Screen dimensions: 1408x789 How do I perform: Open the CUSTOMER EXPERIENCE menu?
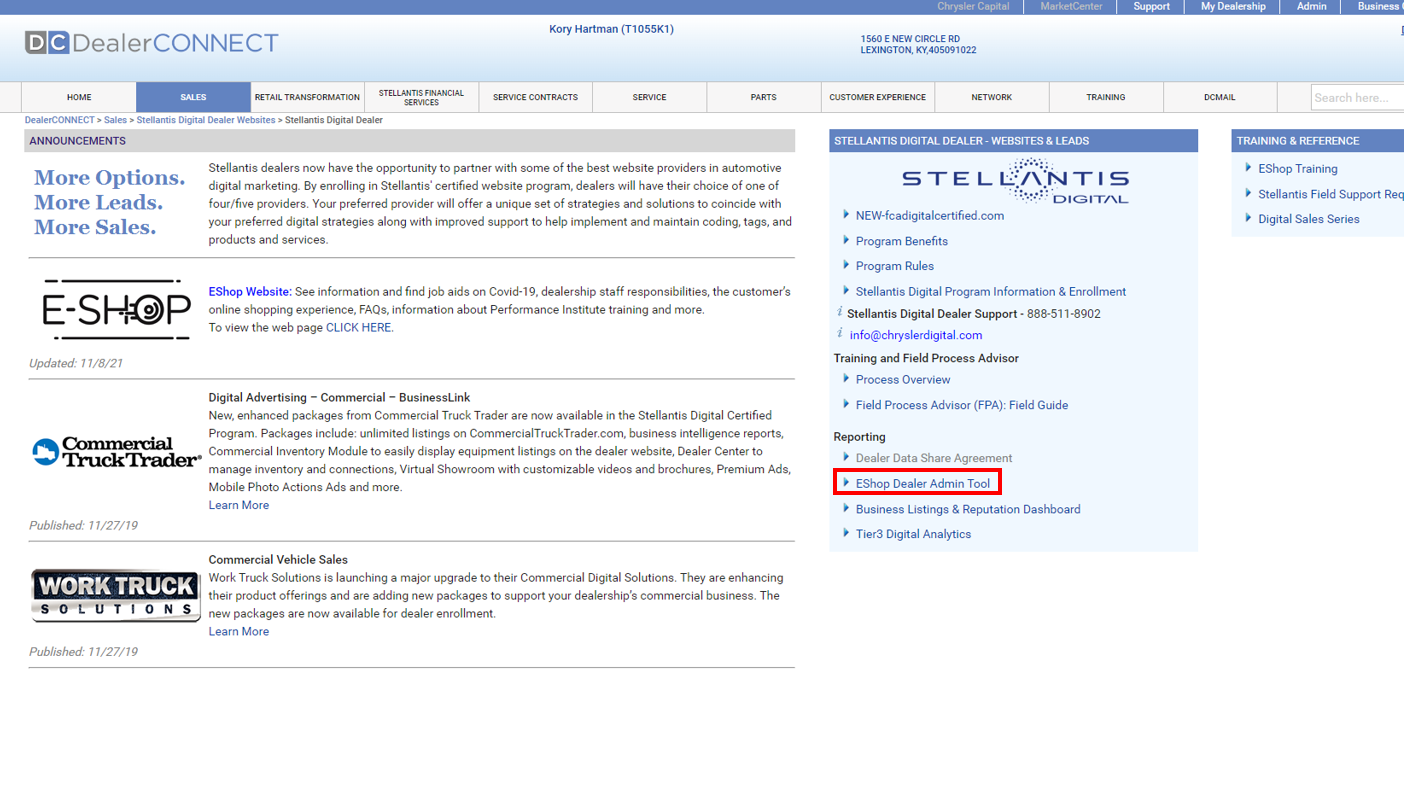(x=877, y=97)
